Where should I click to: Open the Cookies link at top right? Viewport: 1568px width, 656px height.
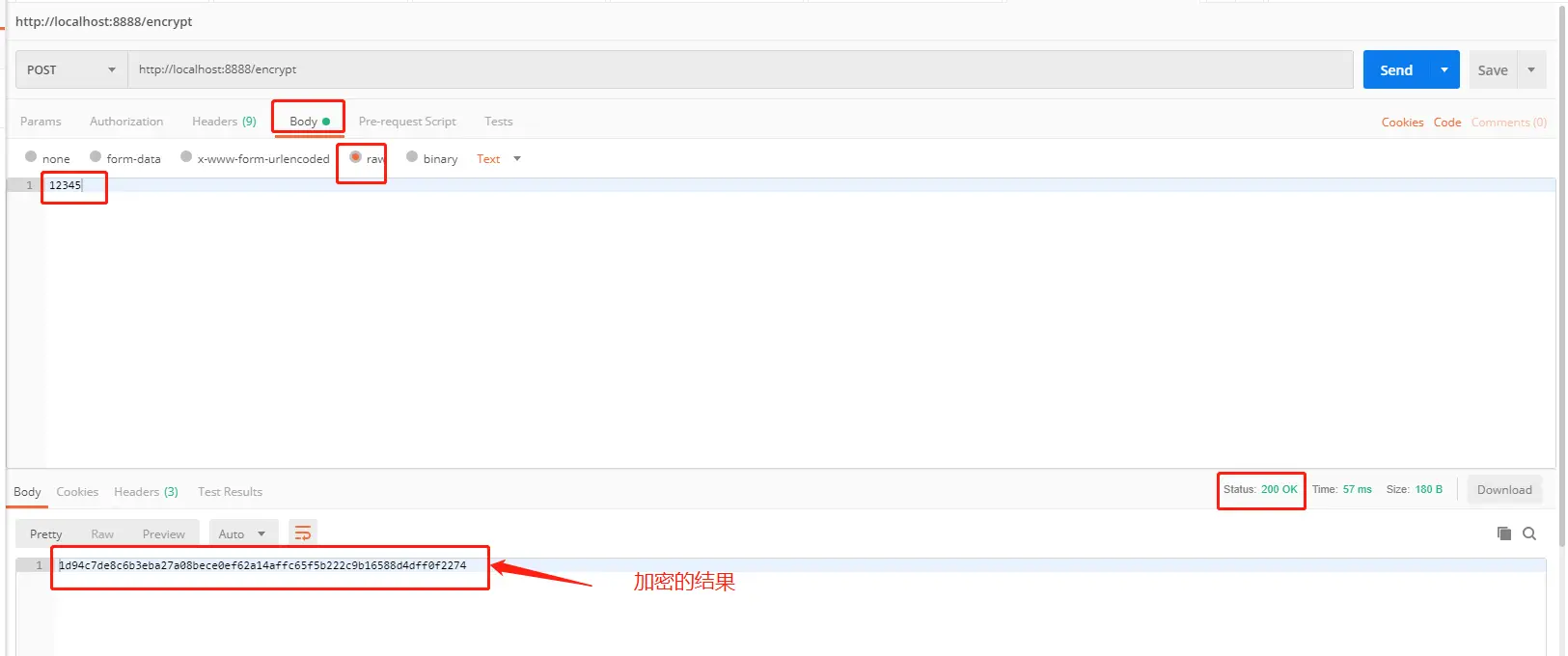pyautogui.click(x=1402, y=123)
